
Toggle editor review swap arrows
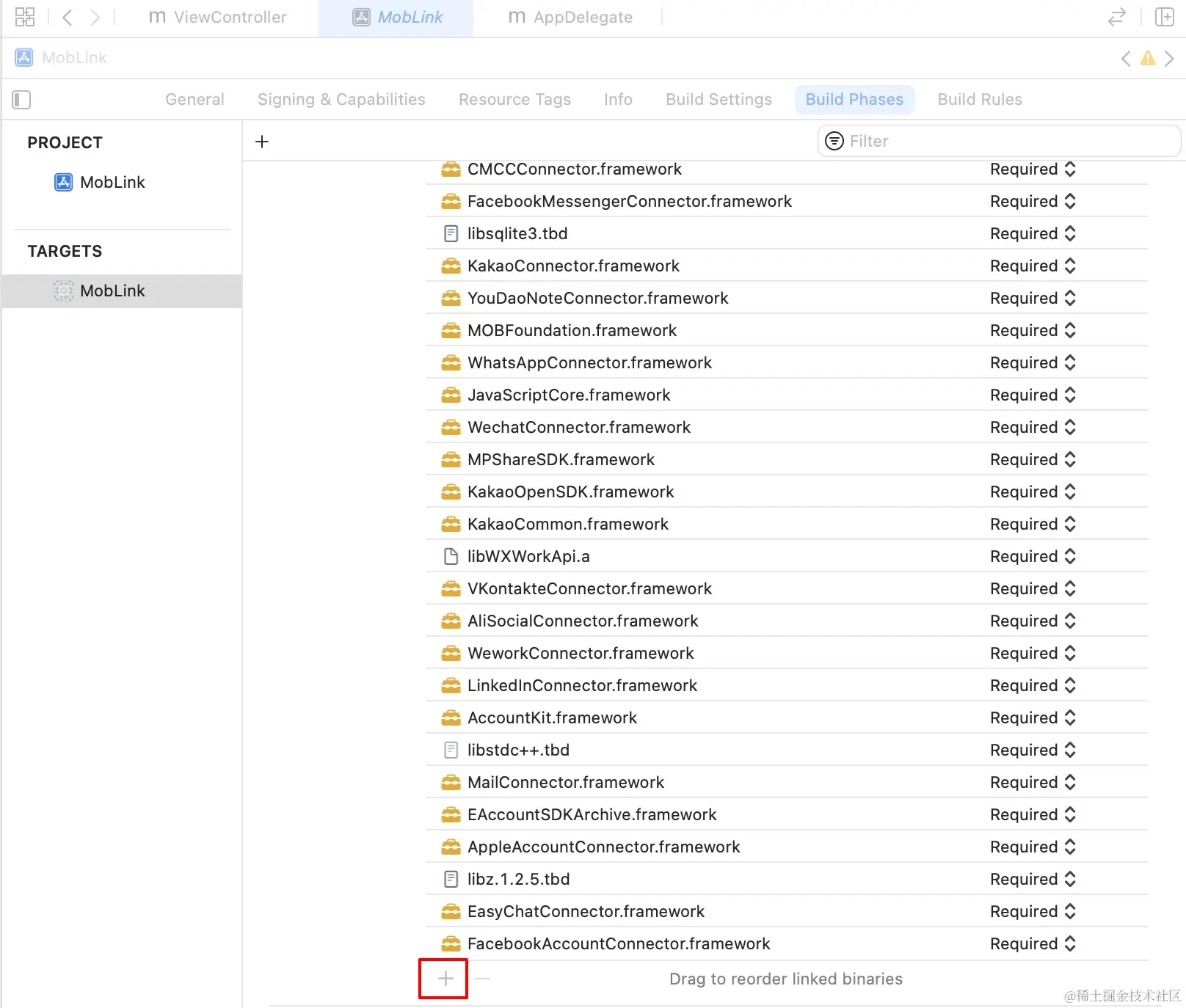(1116, 17)
